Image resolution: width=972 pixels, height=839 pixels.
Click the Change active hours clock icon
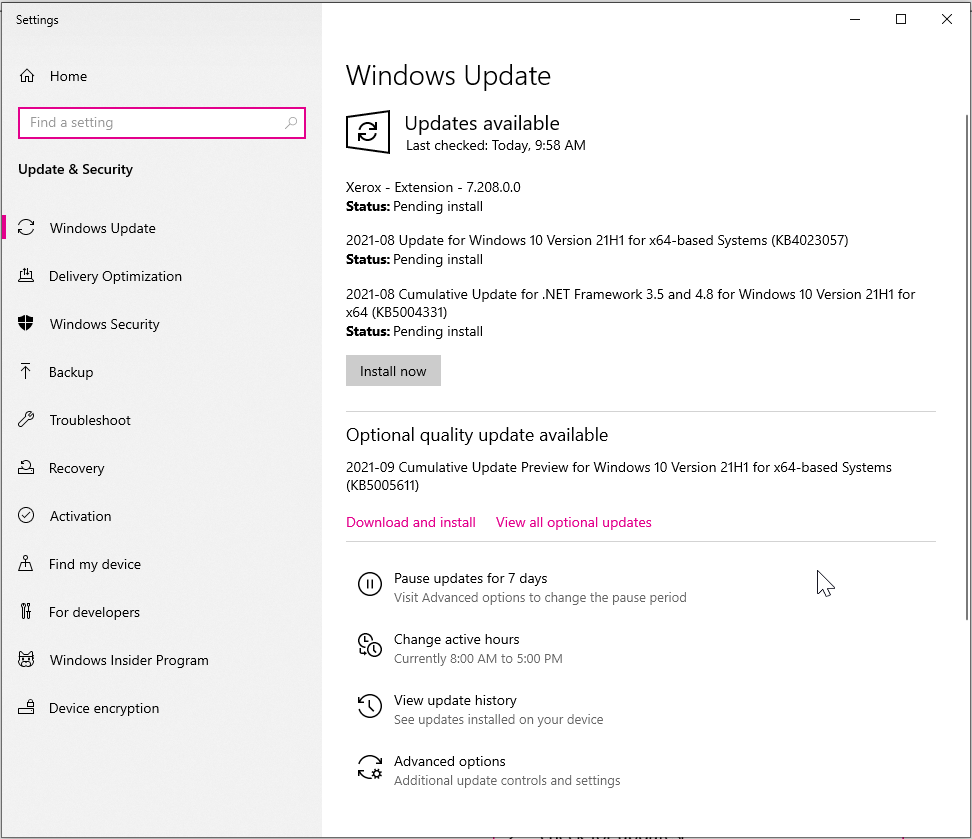pyautogui.click(x=369, y=645)
